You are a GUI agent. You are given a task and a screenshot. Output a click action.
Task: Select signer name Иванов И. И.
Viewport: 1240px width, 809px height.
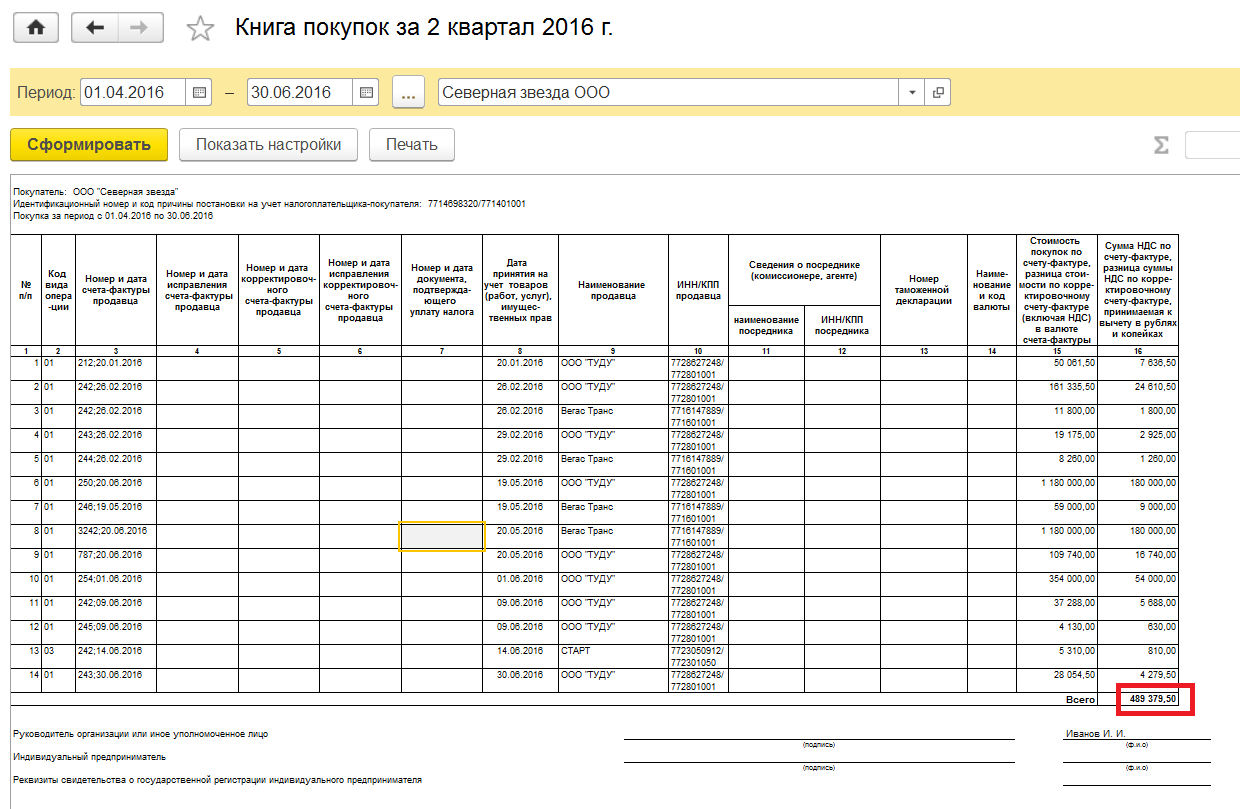coord(1095,733)
